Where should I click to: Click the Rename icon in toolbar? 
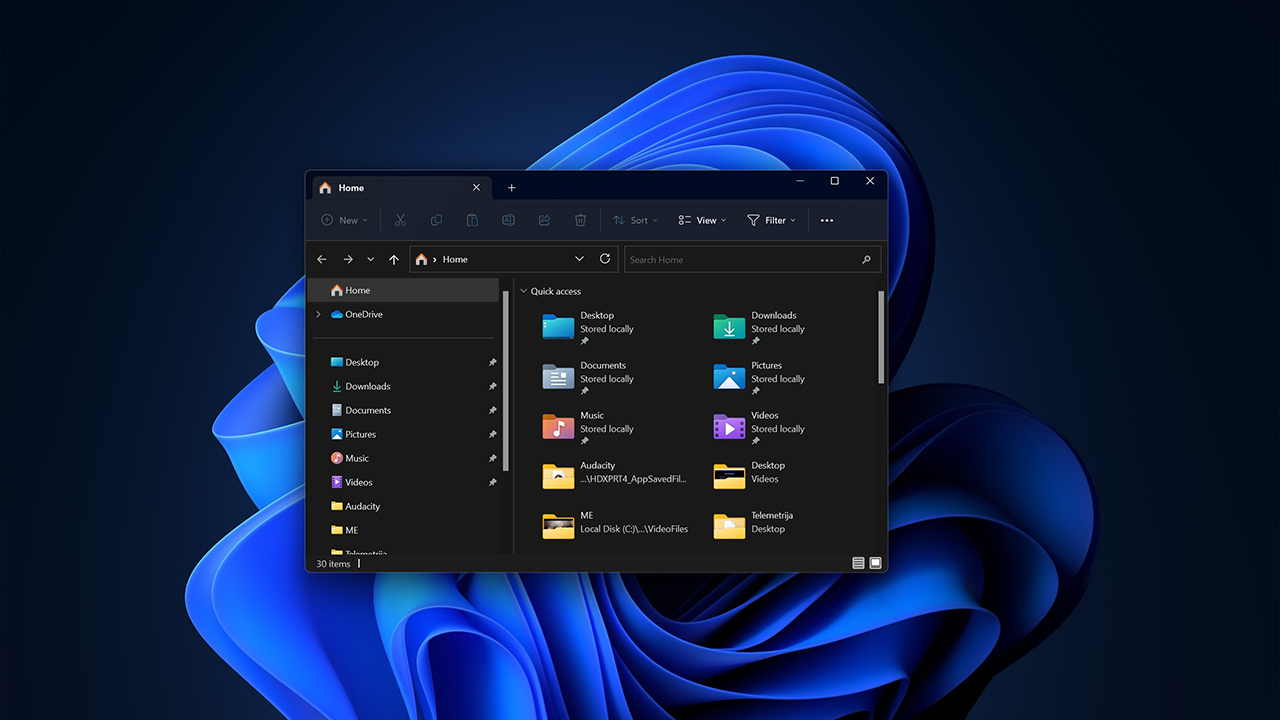[x=508, y=220]
